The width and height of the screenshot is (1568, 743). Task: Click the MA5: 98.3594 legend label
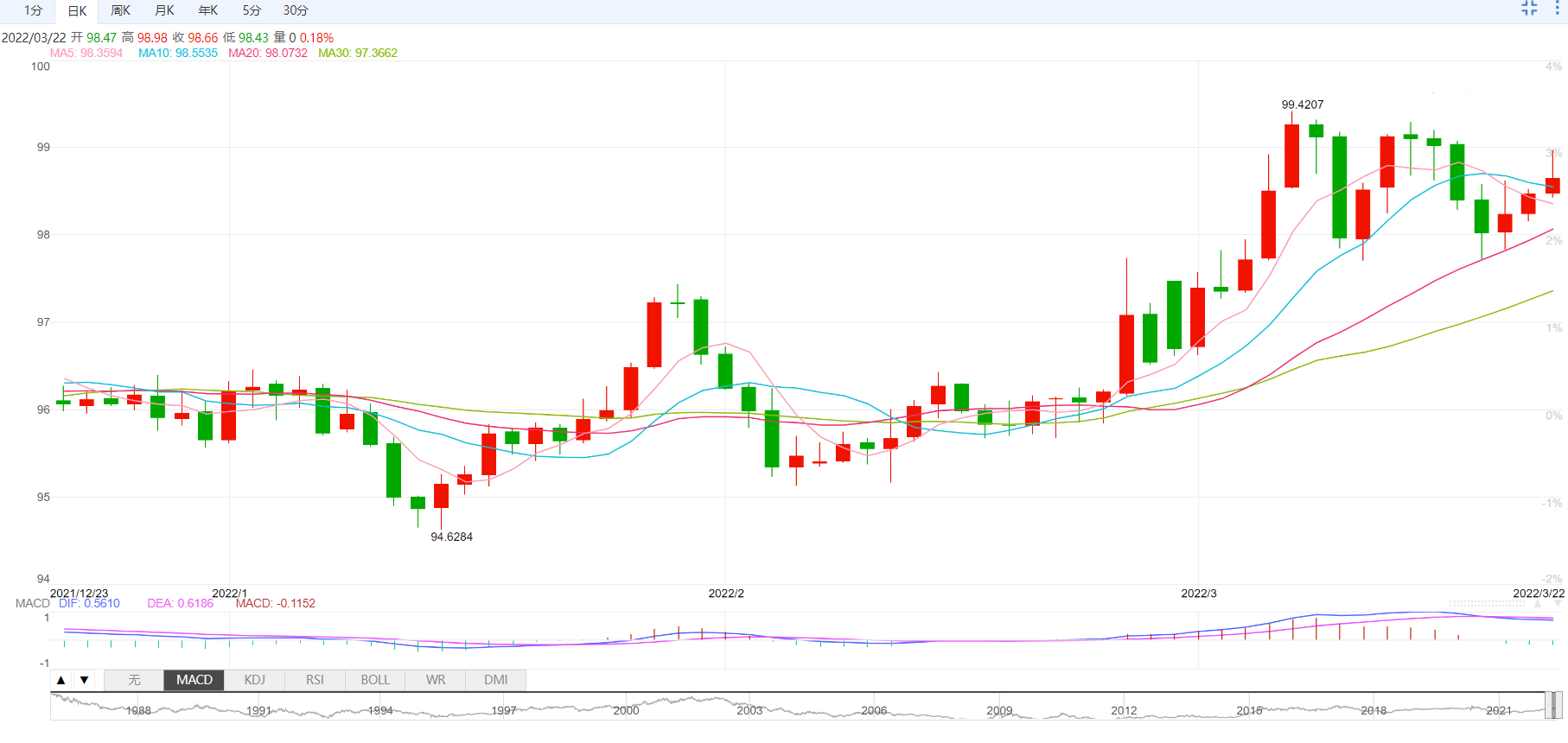(86, 53)
